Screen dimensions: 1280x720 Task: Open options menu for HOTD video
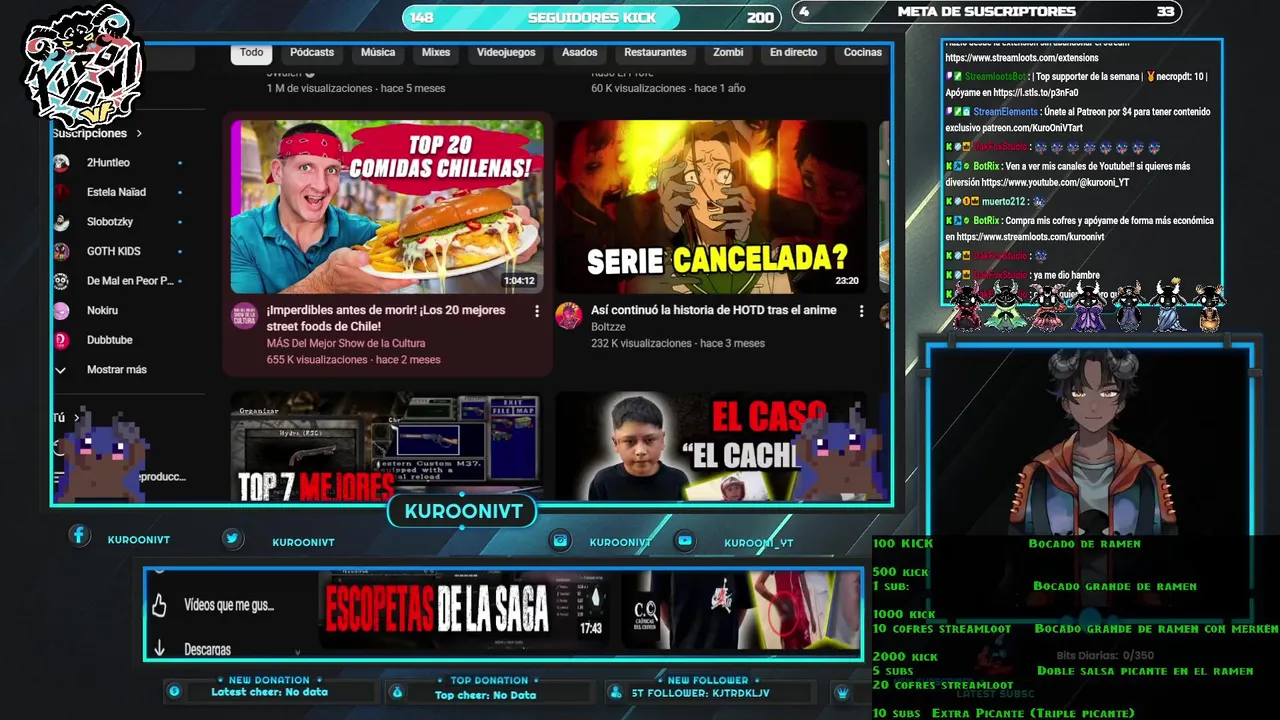point(861,312)
